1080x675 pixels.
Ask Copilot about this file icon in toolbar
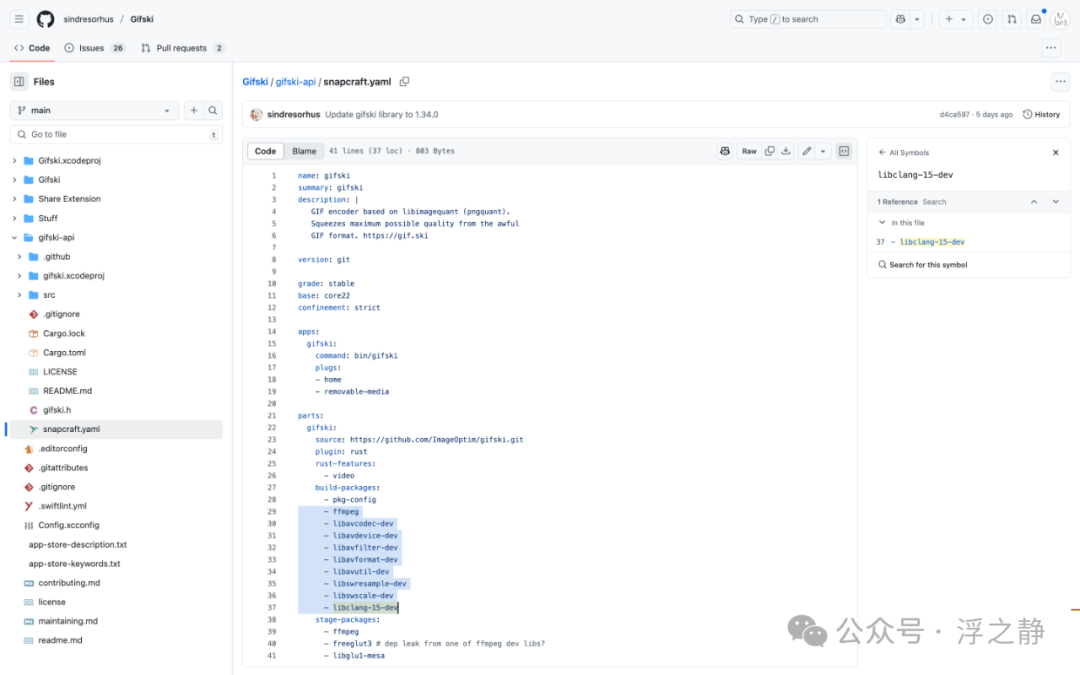click(725, 151)
